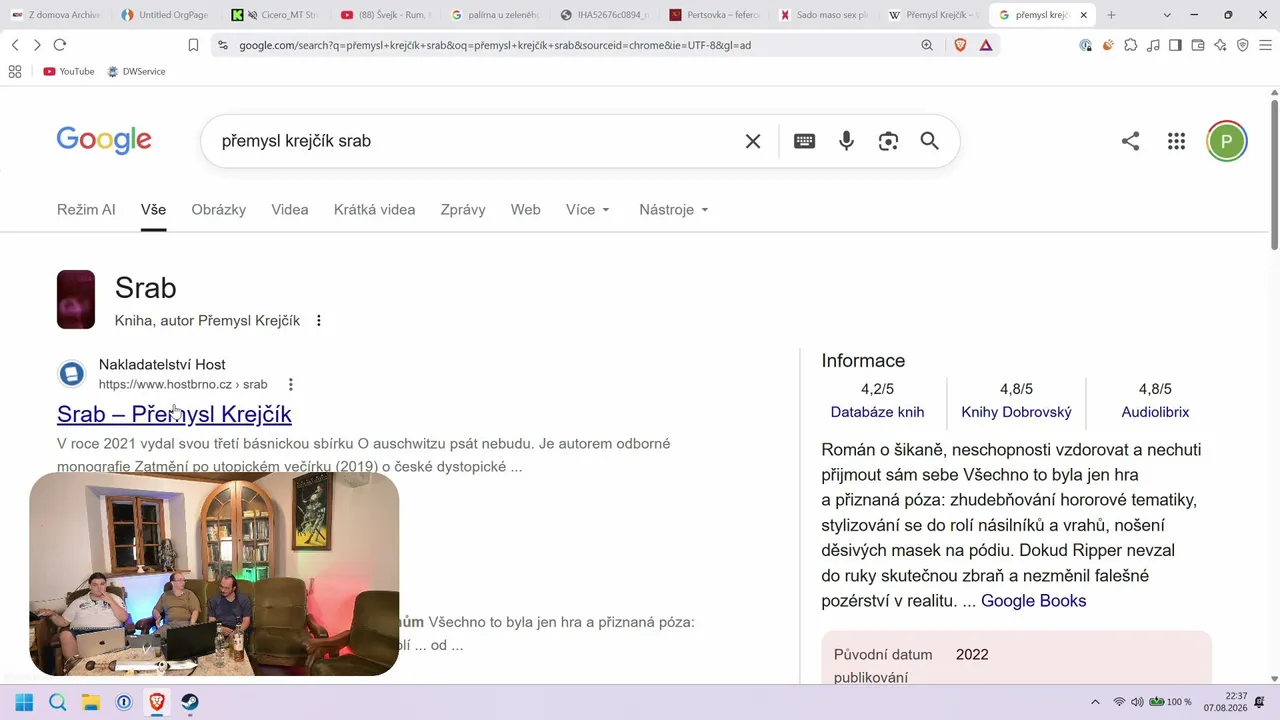Open the Google account avatar
This screenshot has height=720, width=1280.
tap(1227, 141)
